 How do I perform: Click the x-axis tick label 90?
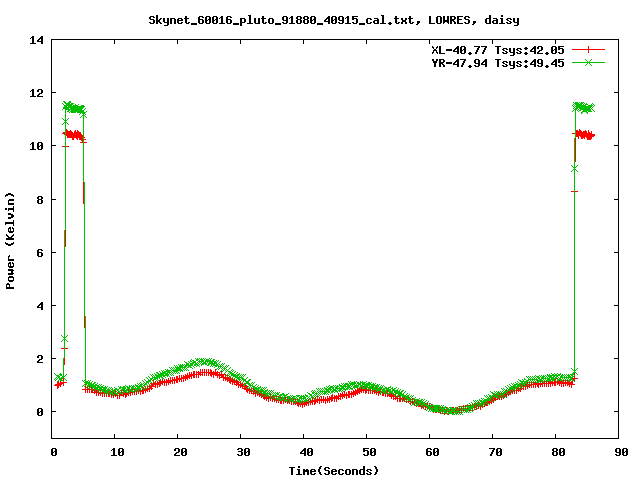[621, 452]
